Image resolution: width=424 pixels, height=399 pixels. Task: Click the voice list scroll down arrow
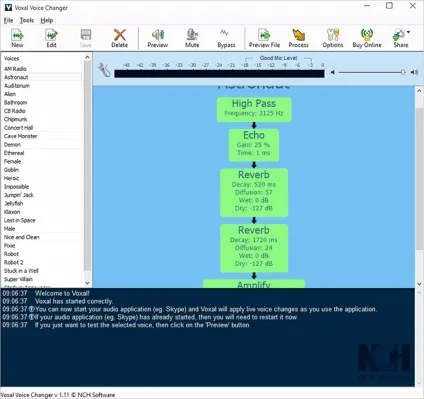87,283
